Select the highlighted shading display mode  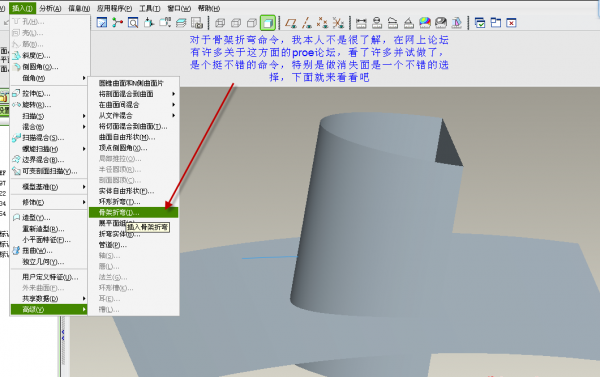click(268, 23)
